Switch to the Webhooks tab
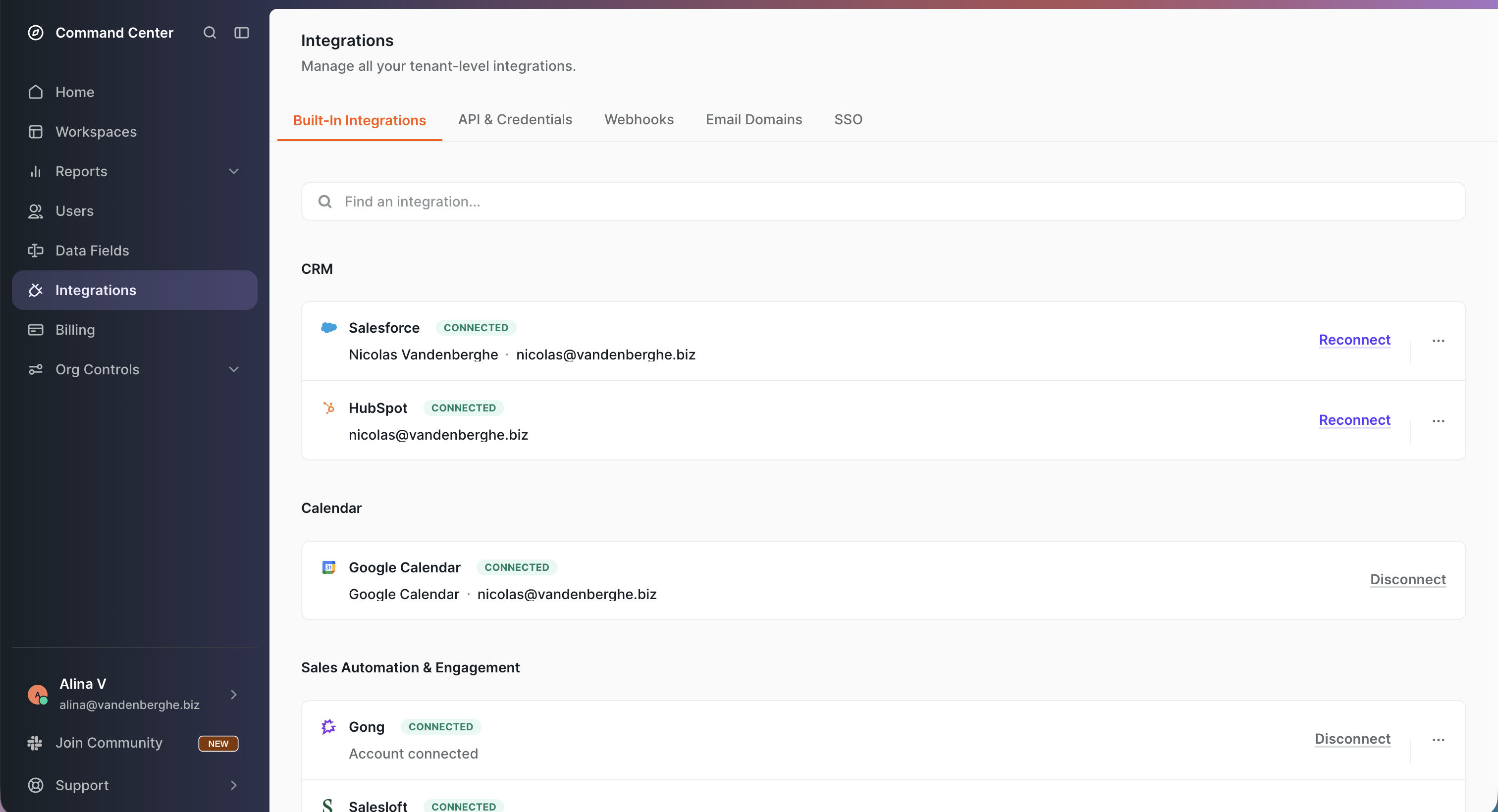 pos(639,119)
